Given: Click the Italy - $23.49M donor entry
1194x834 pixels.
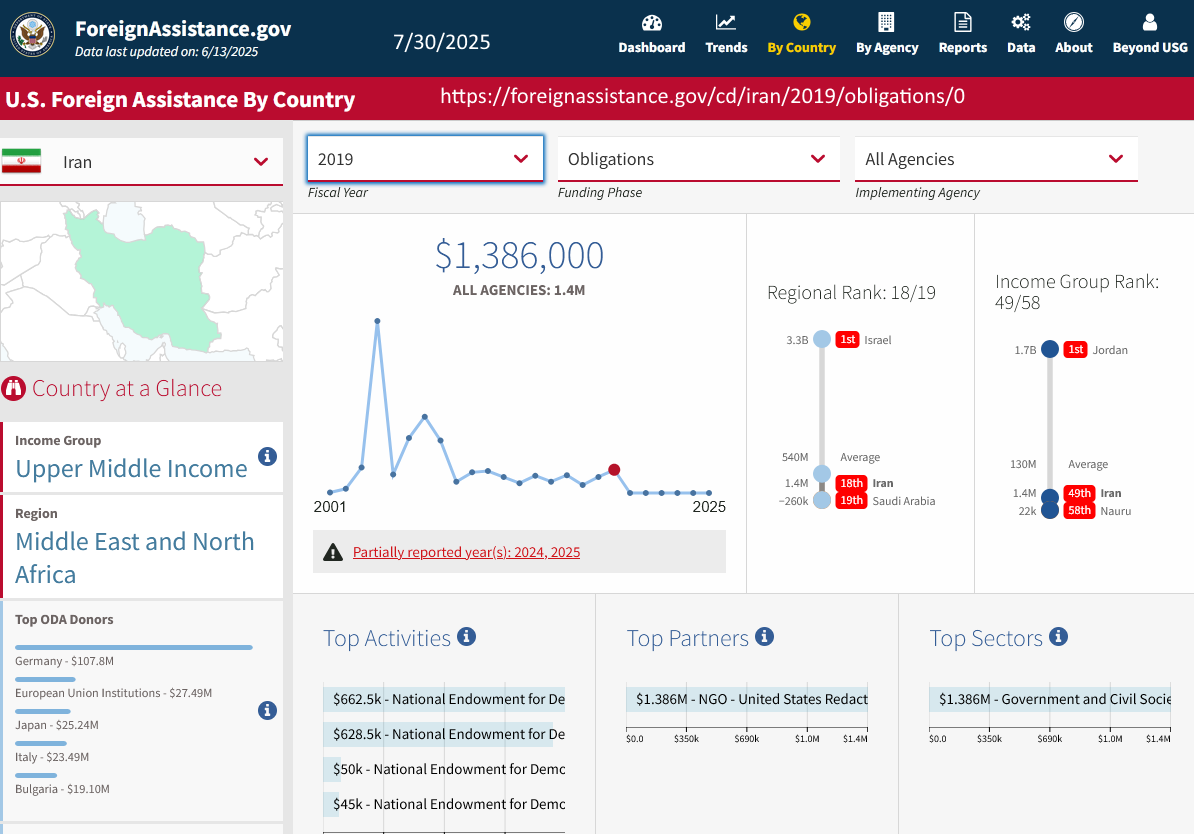Looking at the screenshot, I should click(52, 757).
